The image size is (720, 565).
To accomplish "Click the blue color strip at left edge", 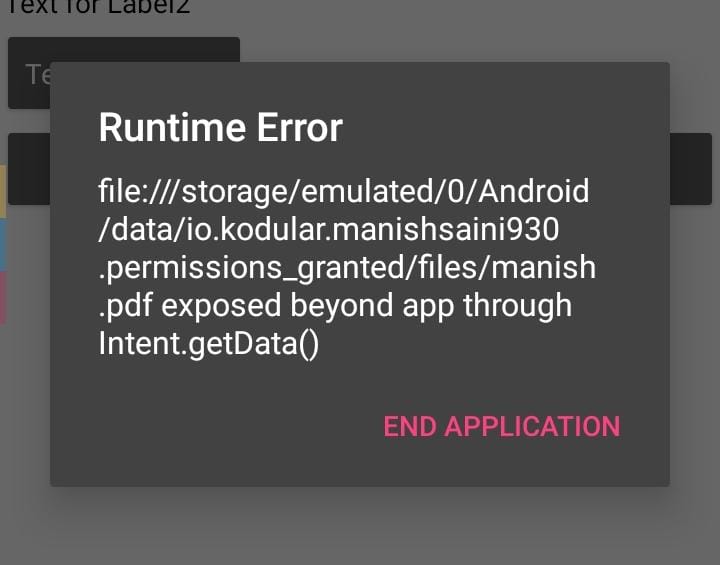I will [x=3, y=244].
